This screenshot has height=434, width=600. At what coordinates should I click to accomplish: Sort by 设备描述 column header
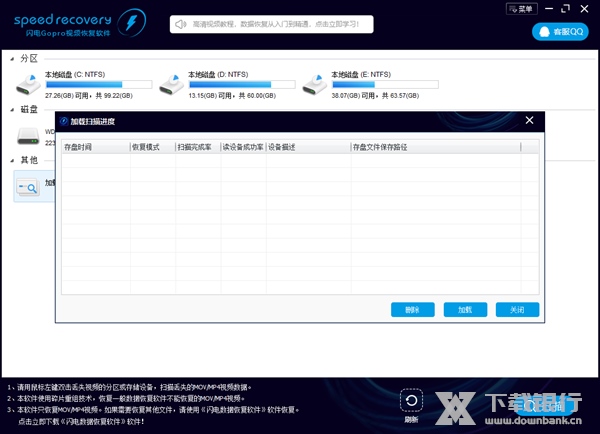tap(308, 147)
